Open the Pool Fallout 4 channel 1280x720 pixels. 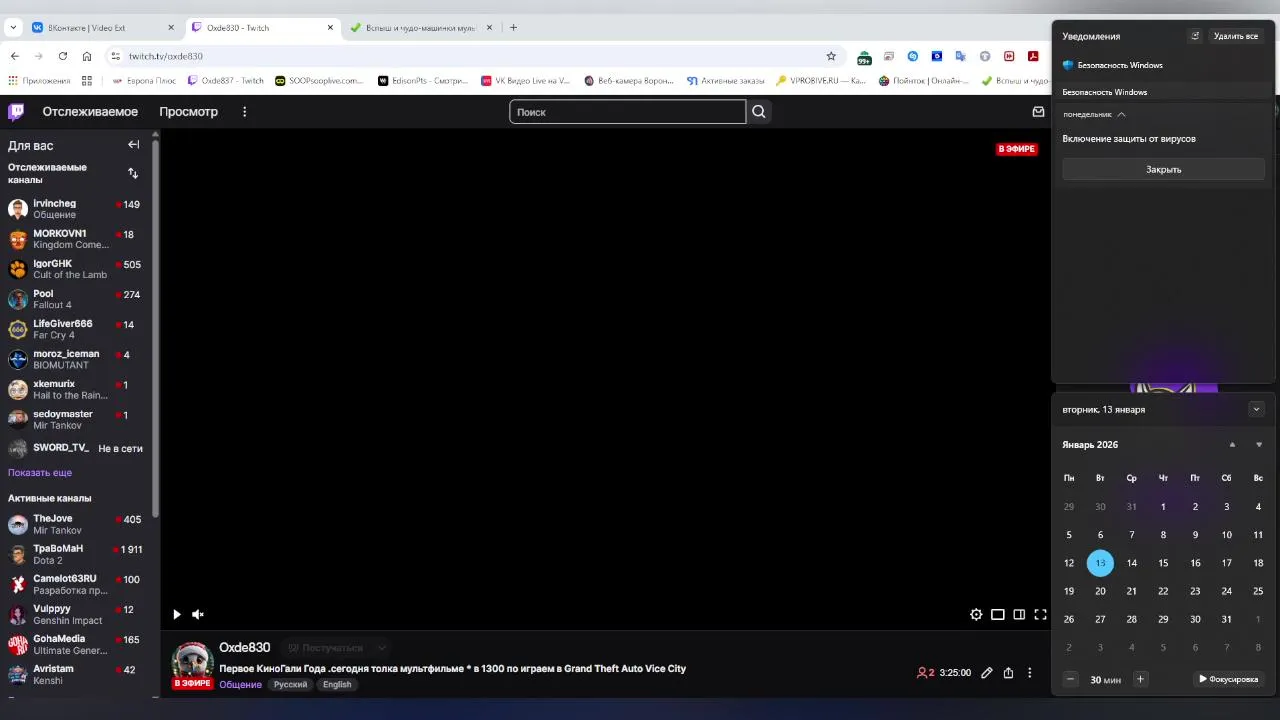76,299
